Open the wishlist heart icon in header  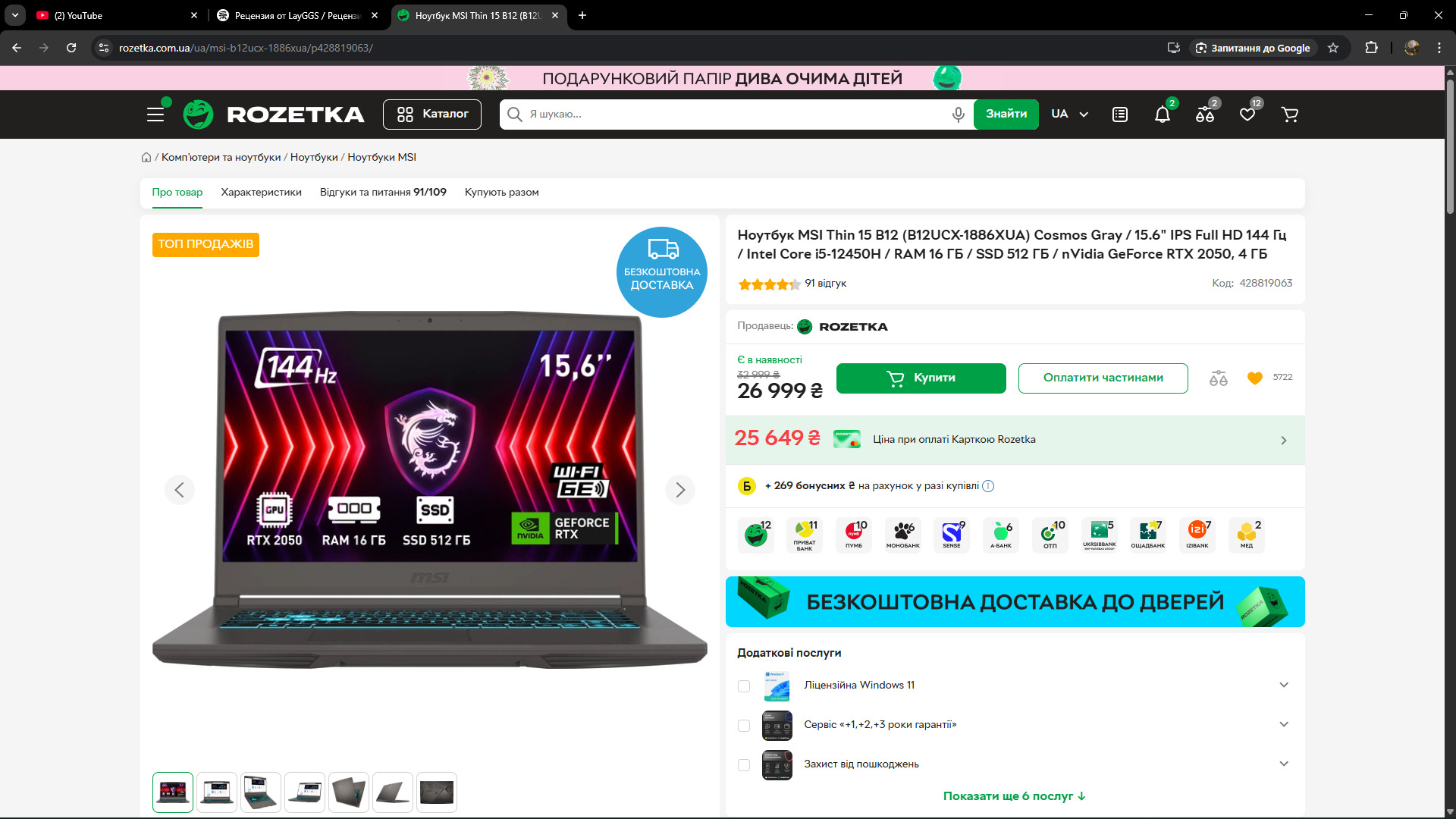pos(1247,115)
